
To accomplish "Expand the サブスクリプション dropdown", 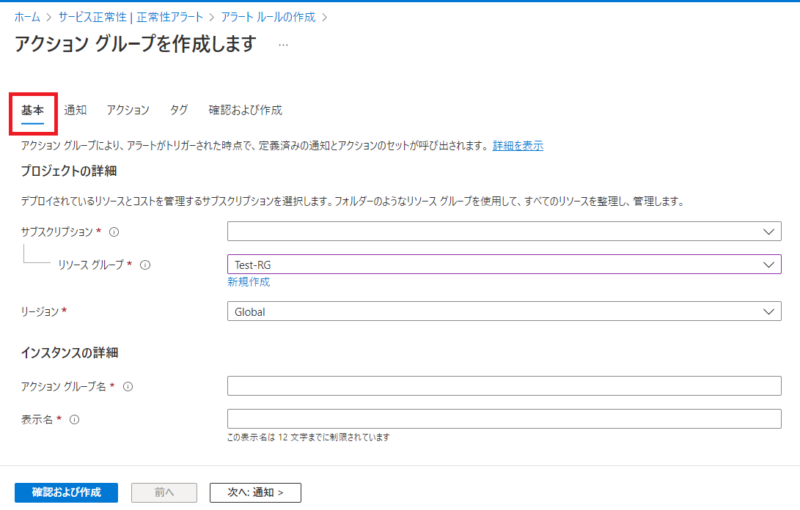I will click(504, 232).
